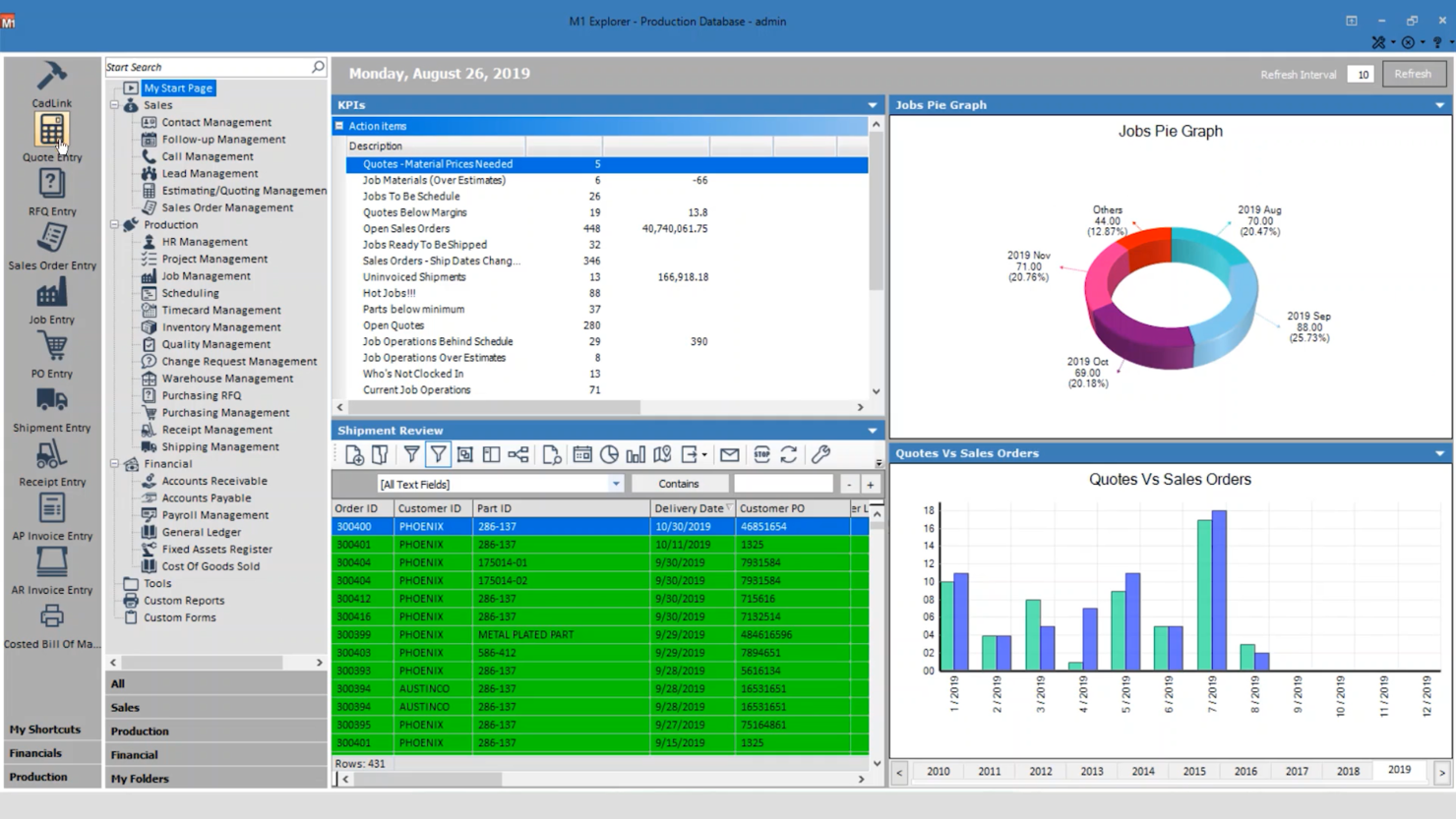Viewport: 1456px width, 819px height.
Task: Collapse the Action items group in KPIs
Action: click(x=339, y=126)
